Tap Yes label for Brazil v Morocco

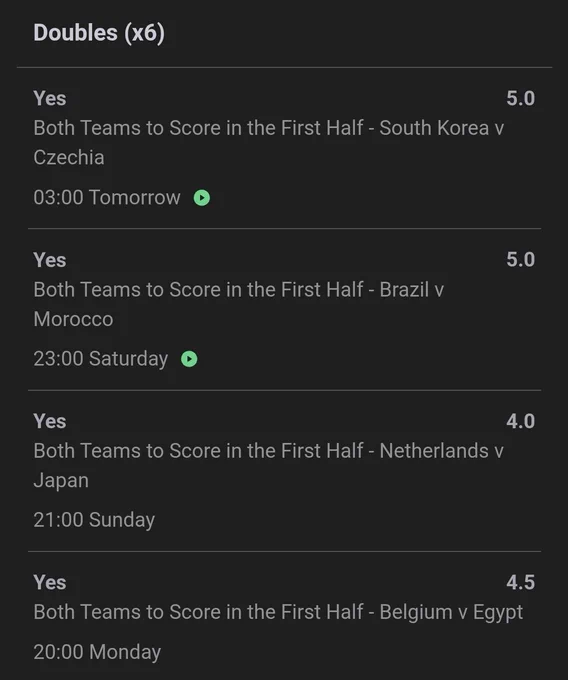click(50, 260)
